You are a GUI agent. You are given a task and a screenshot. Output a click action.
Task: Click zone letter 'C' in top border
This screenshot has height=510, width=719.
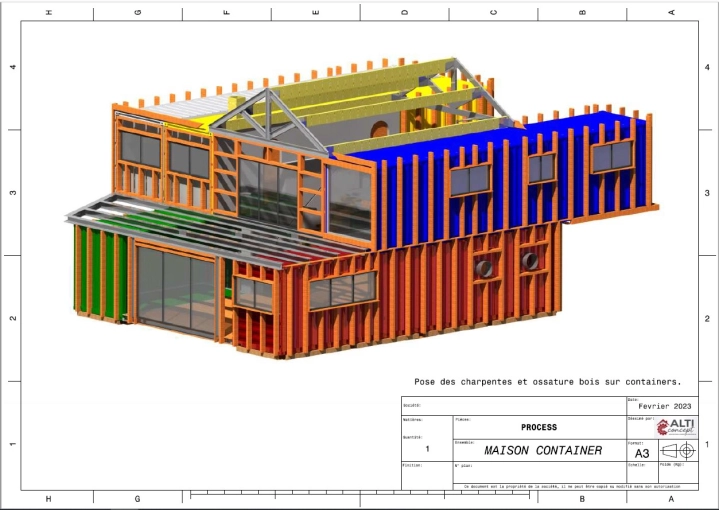tap(493, 12)
